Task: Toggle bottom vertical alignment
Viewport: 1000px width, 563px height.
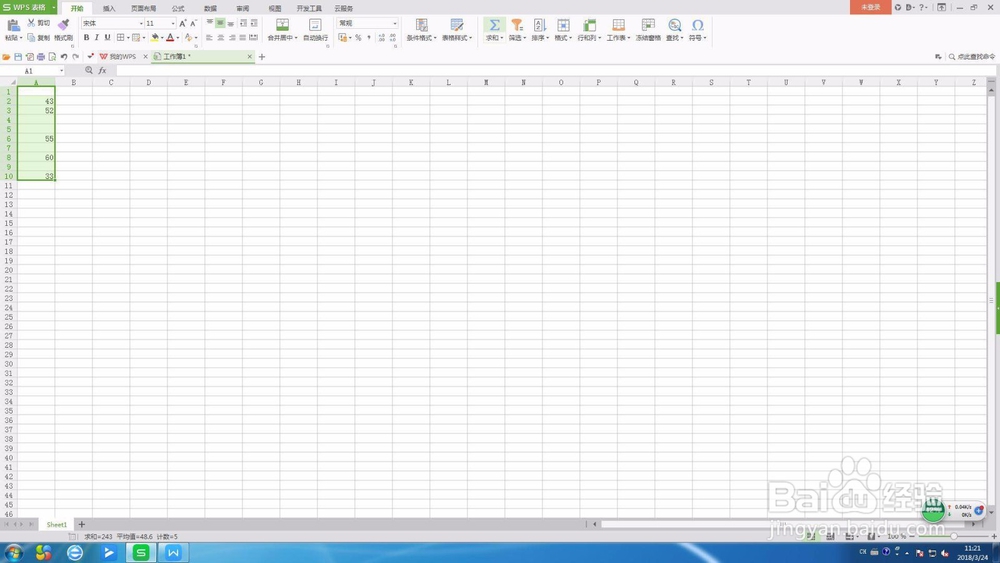Action: click(x=231, y=23)
